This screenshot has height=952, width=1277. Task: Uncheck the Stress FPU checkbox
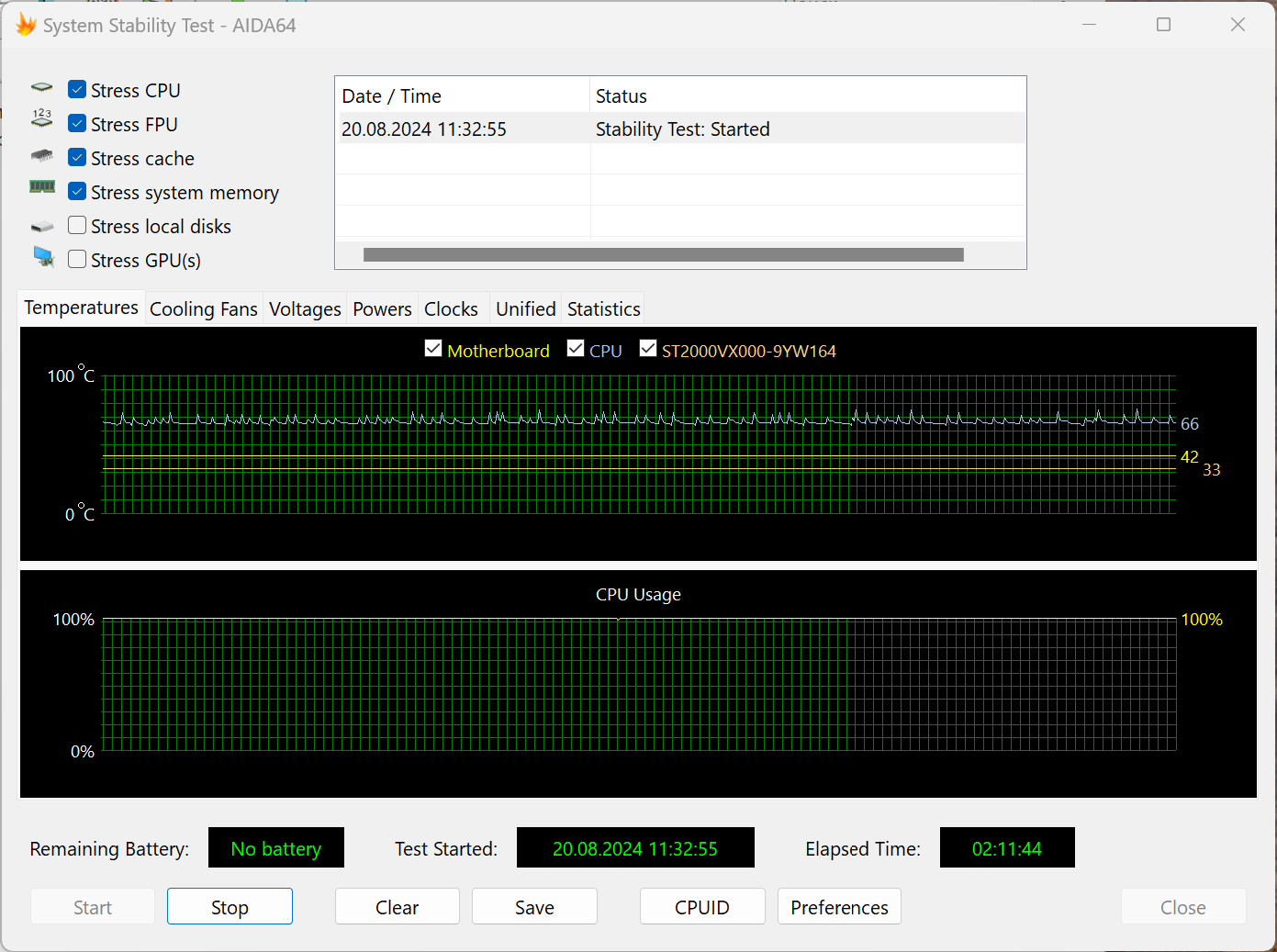(77, 124)
